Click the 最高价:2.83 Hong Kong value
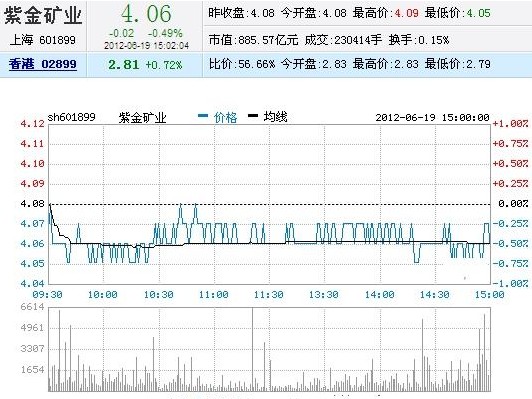Screen dimensions: 532x399 pyautogui.click(x=386, y=64)
